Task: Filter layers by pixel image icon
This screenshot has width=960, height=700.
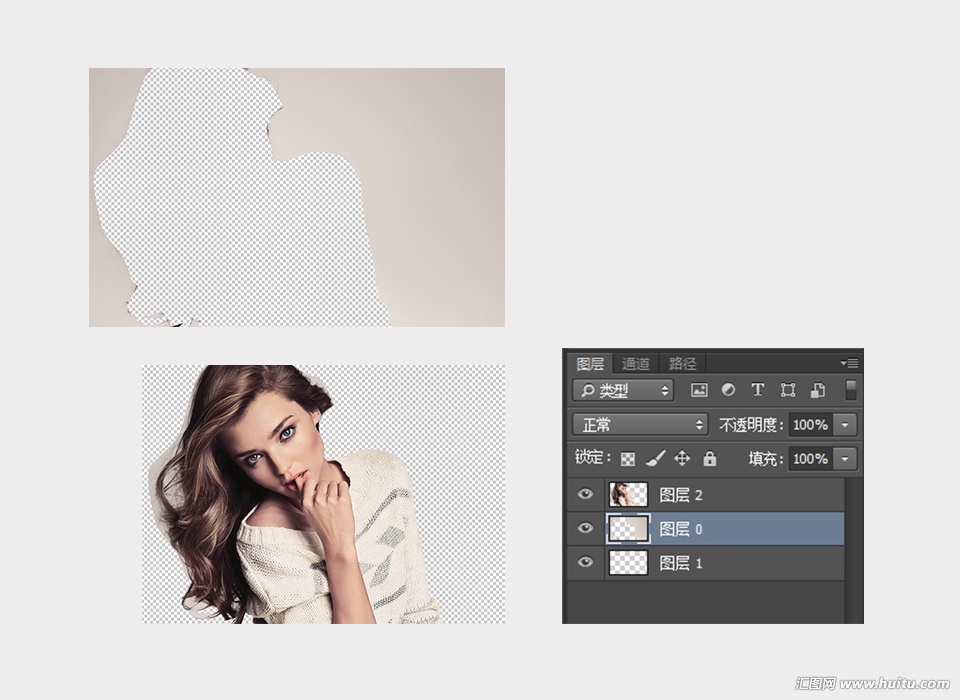Action: click(699, 390)
